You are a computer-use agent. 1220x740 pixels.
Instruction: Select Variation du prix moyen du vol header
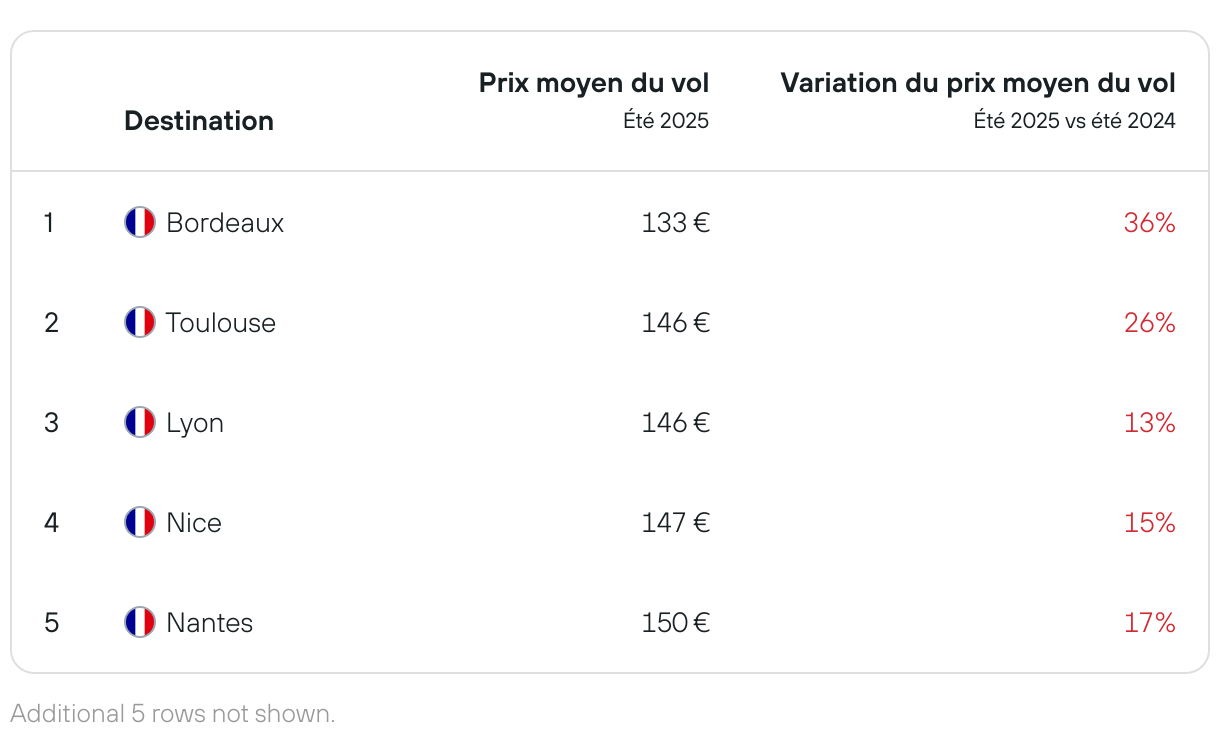pos(978,83)
